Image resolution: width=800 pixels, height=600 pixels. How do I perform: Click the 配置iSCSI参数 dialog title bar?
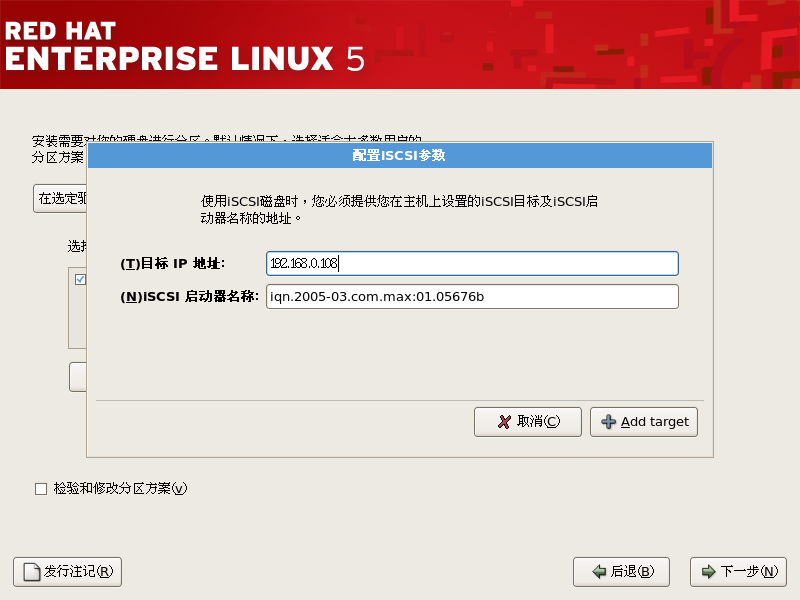coord(399,155)
